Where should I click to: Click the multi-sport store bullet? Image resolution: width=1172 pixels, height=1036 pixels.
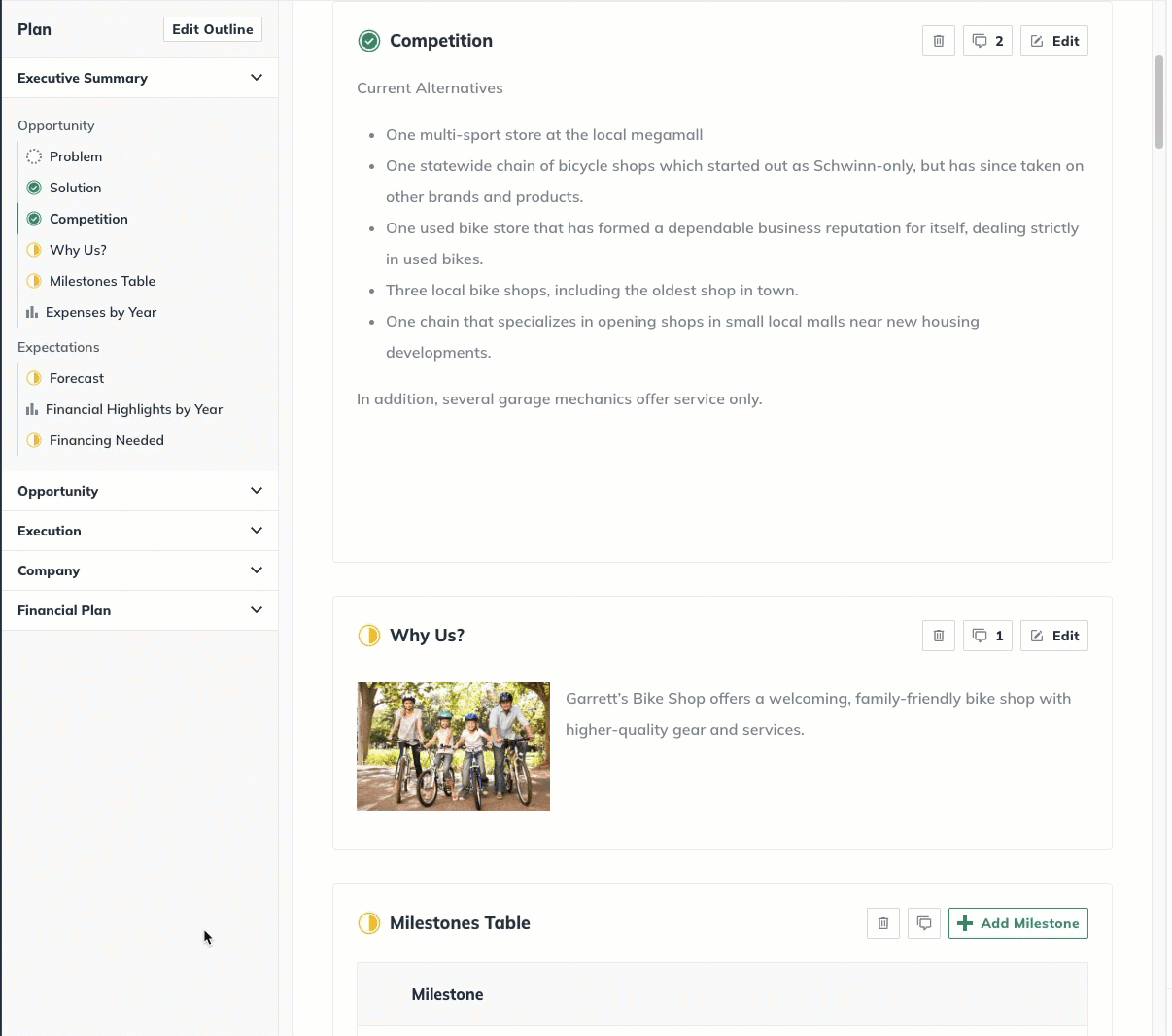click(544, 134)
